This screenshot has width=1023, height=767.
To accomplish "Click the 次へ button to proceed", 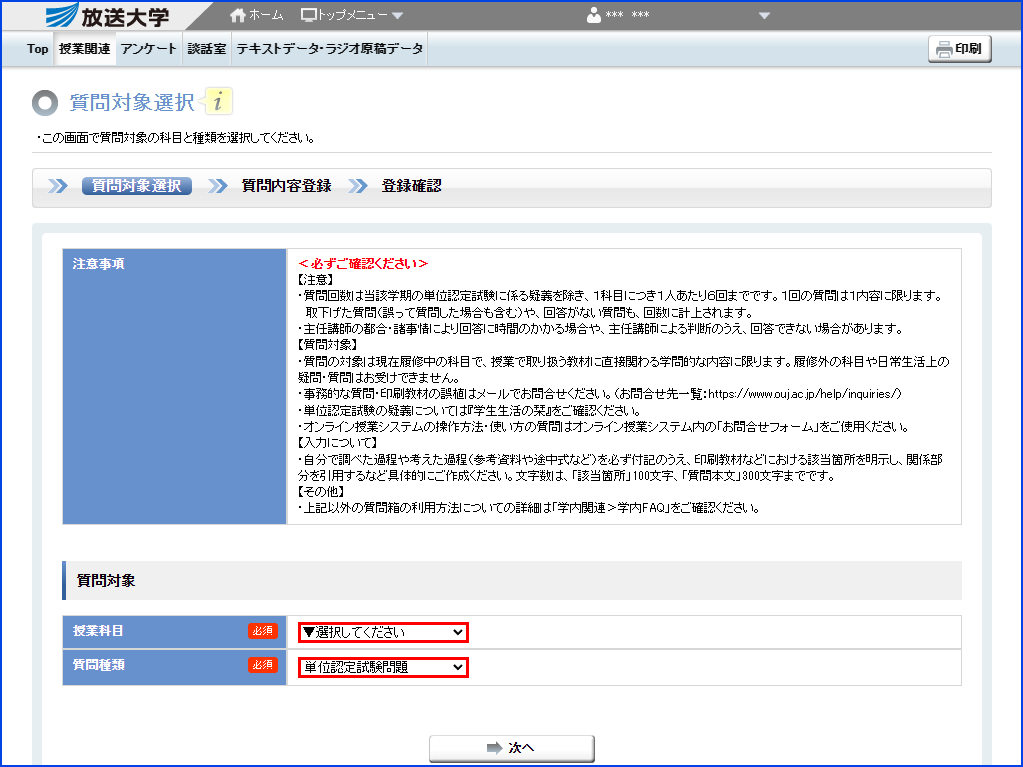I will [511, 747].
